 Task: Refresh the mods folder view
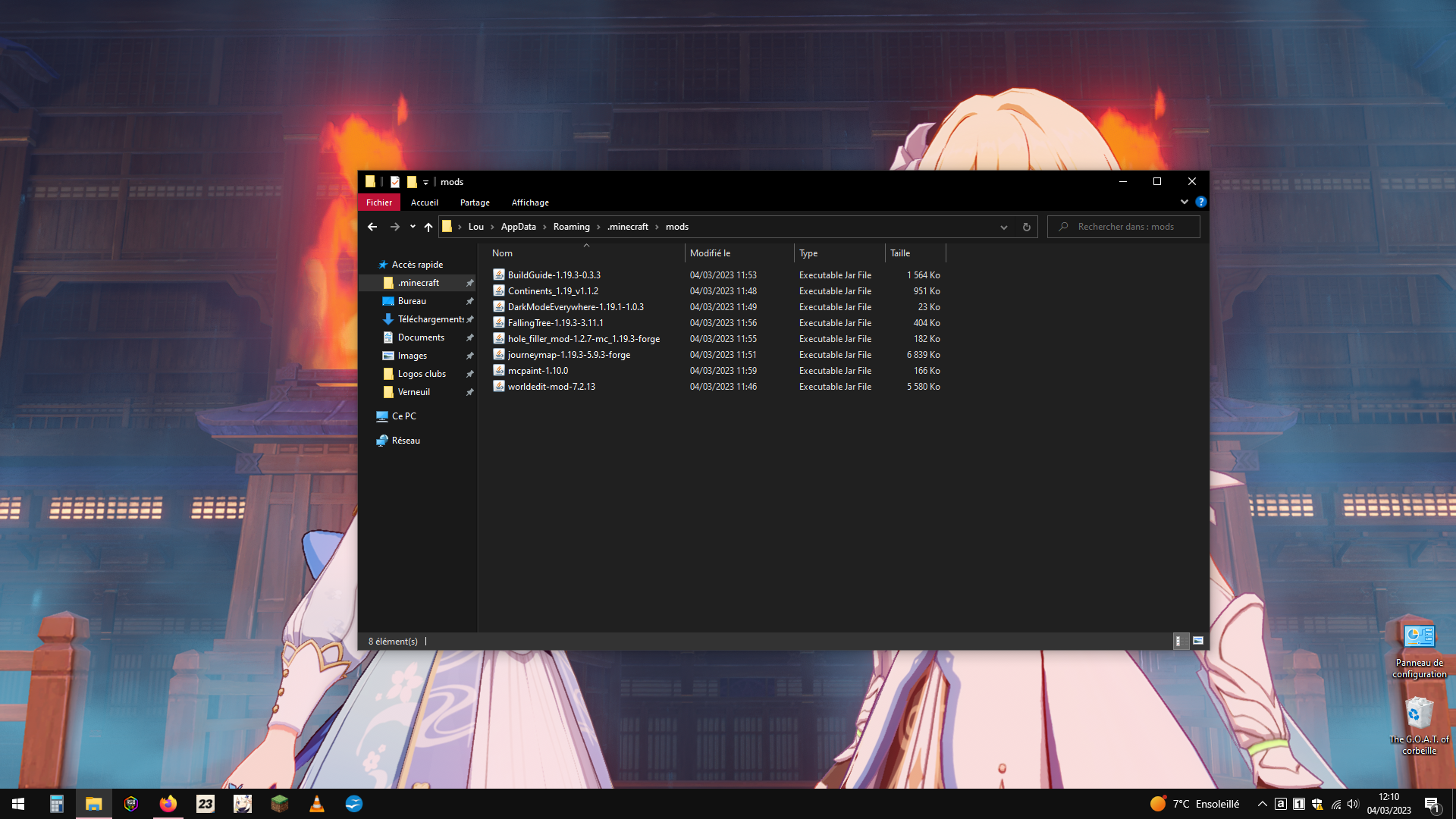coord(1026,227)
